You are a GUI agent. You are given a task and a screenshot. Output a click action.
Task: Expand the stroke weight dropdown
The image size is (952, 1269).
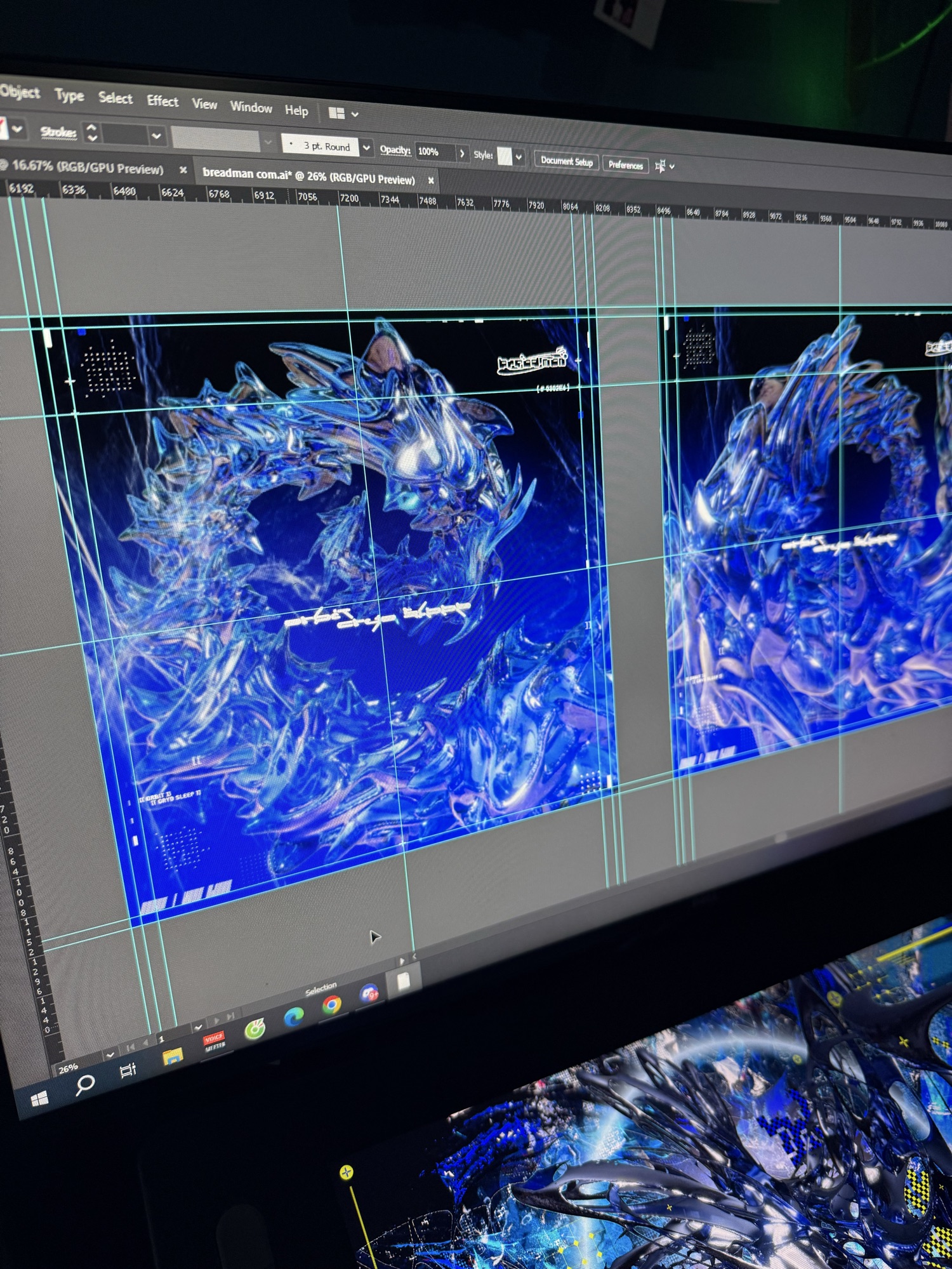click(156, 136)
